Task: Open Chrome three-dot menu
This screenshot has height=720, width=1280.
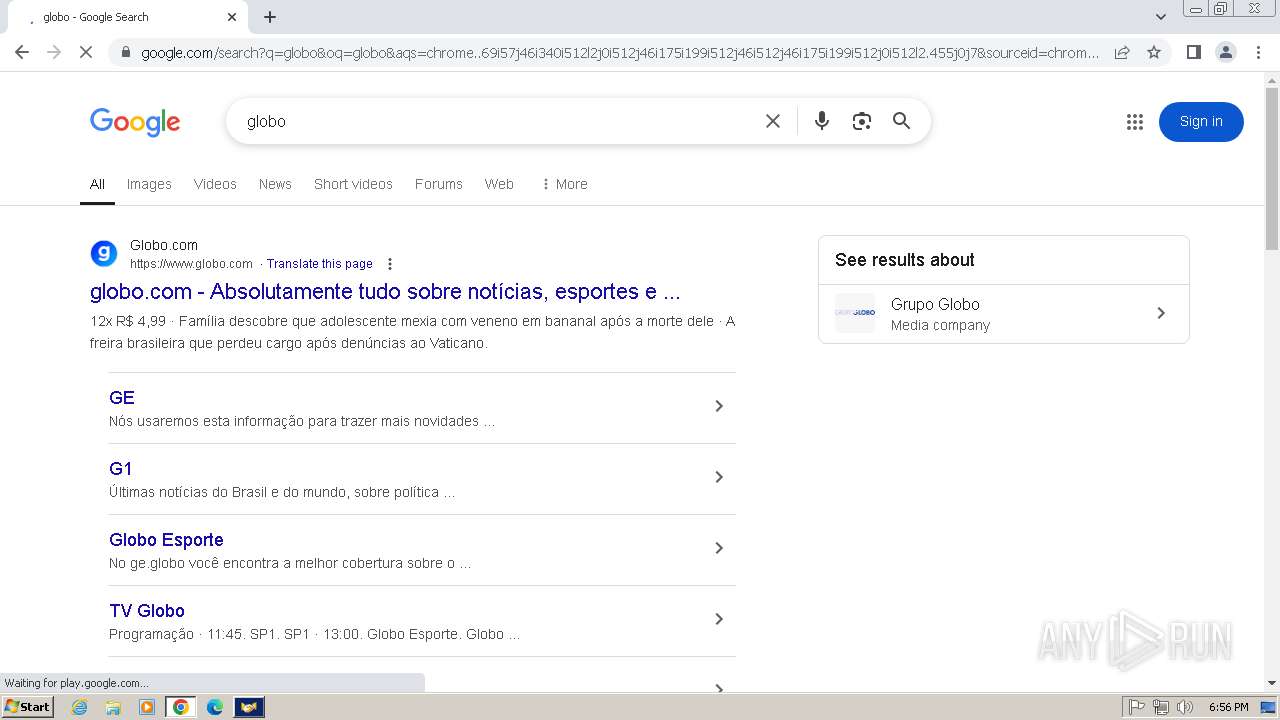Action: (x=1259, y=52)
